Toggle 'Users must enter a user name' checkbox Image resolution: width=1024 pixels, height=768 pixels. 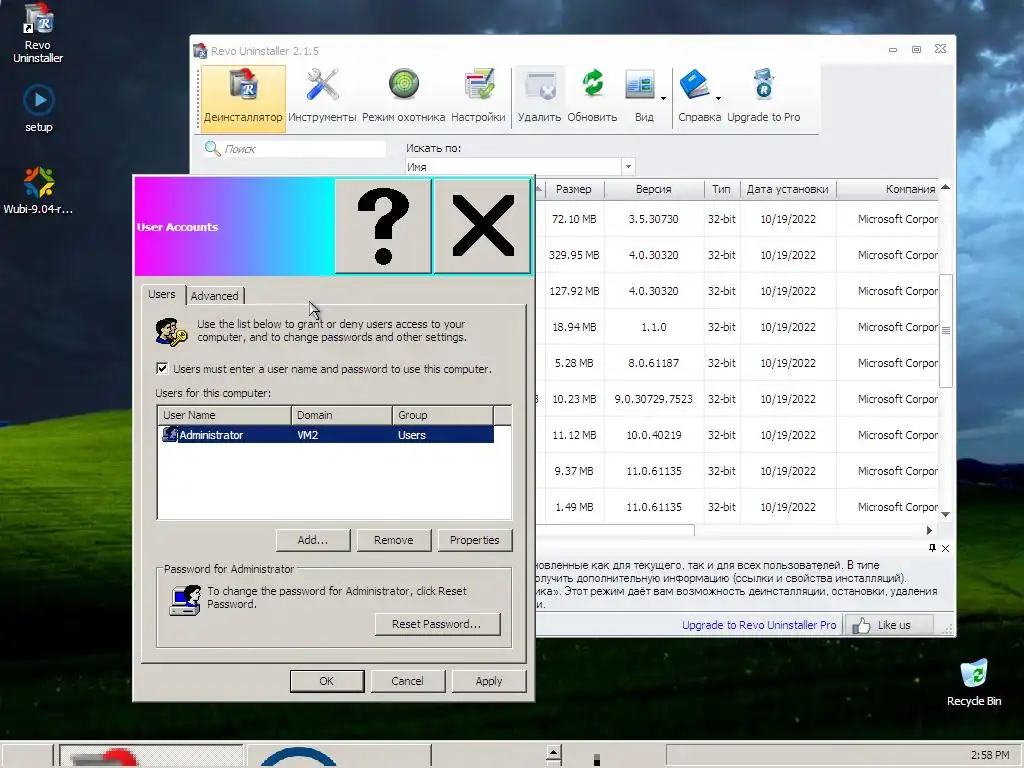click(162, 368)
